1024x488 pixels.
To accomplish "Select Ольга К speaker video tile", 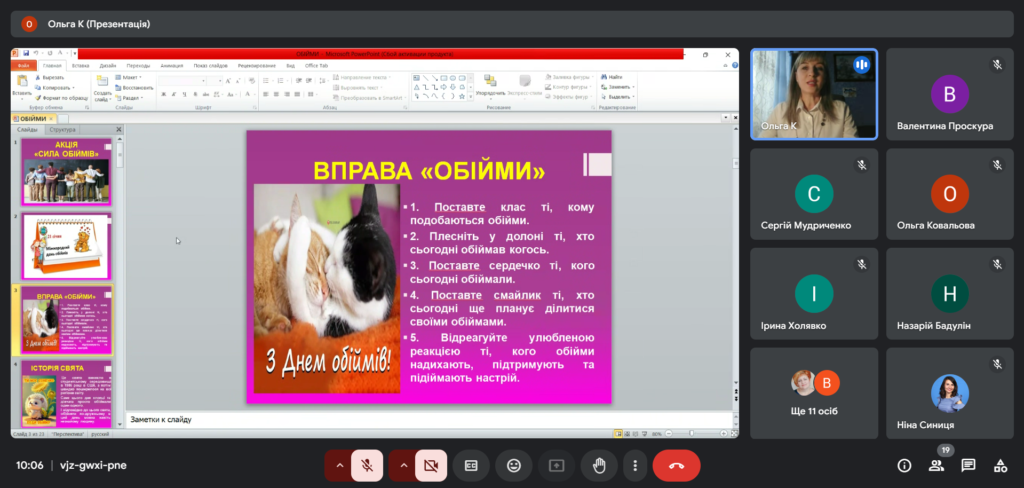I will tap(814, 94).
